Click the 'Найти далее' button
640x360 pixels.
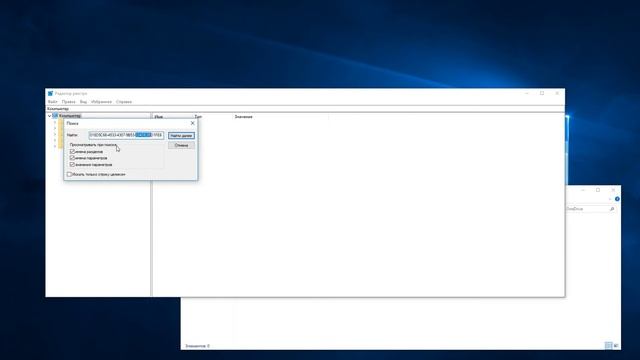tap(181, 136)
